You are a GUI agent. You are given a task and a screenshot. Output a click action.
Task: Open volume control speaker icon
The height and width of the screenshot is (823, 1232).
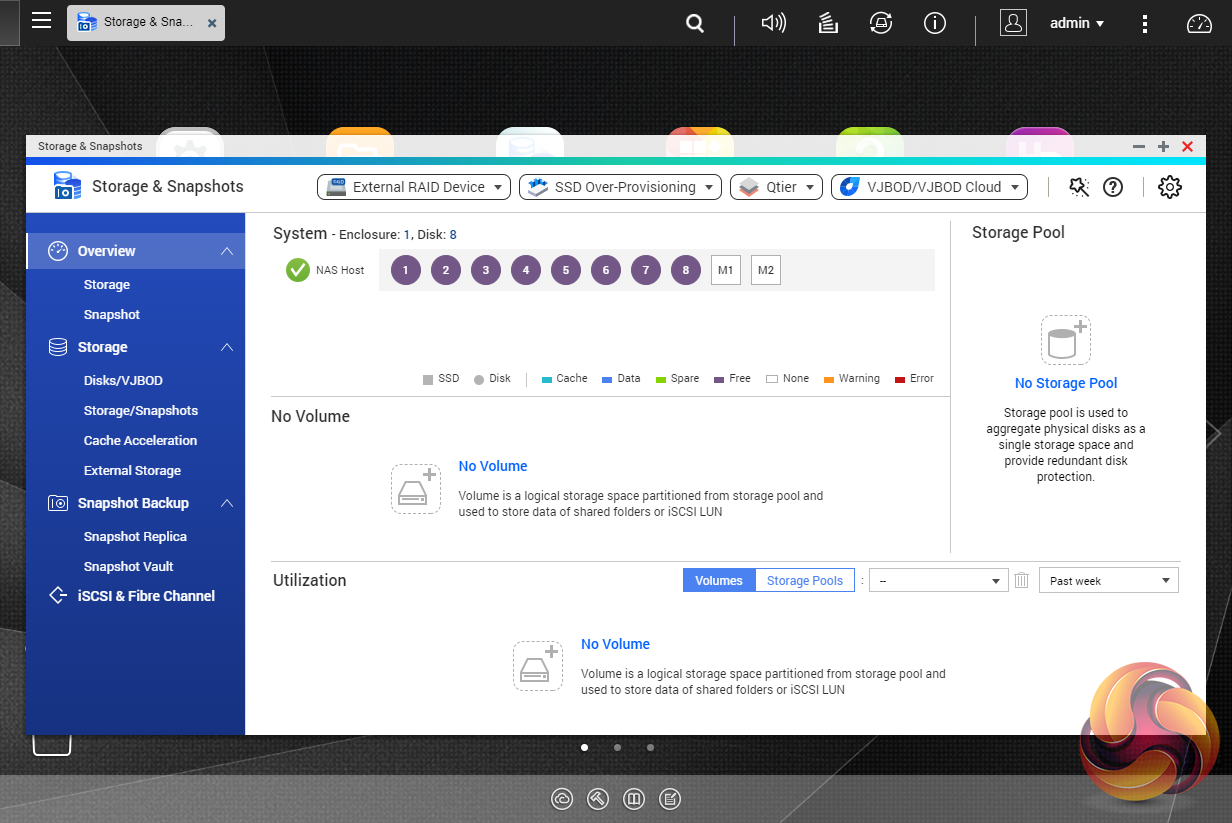point(773,23)
